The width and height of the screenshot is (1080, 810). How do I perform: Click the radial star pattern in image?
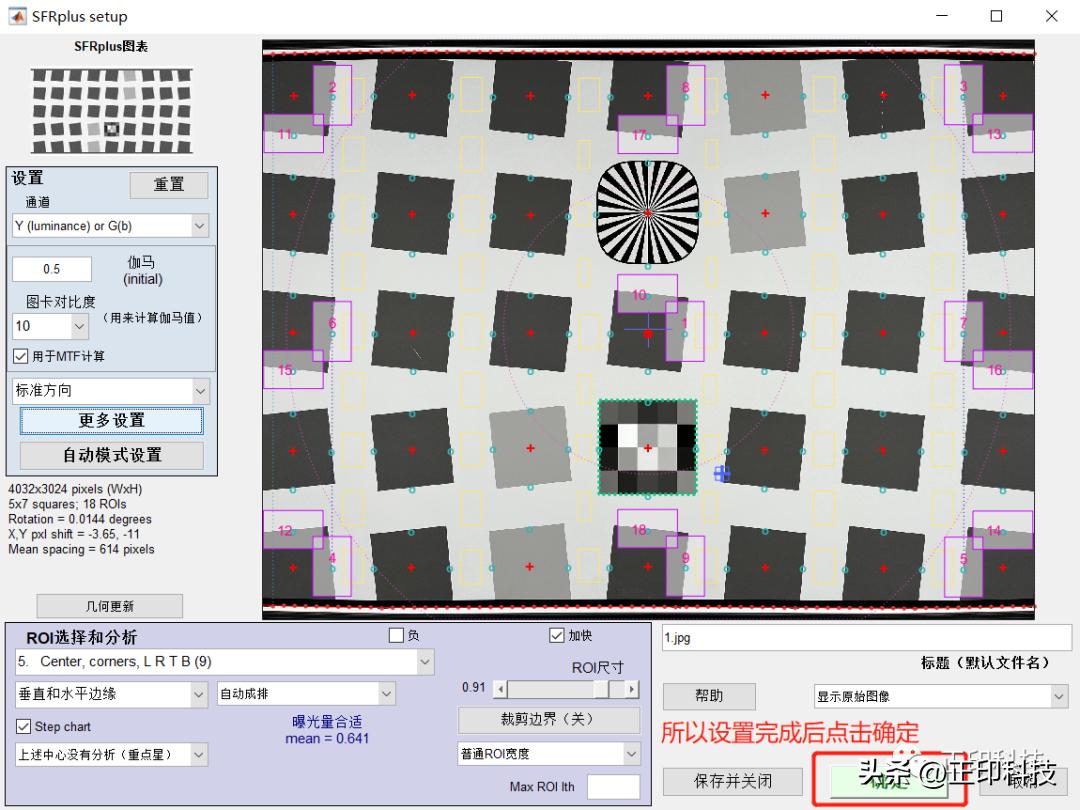647,213
